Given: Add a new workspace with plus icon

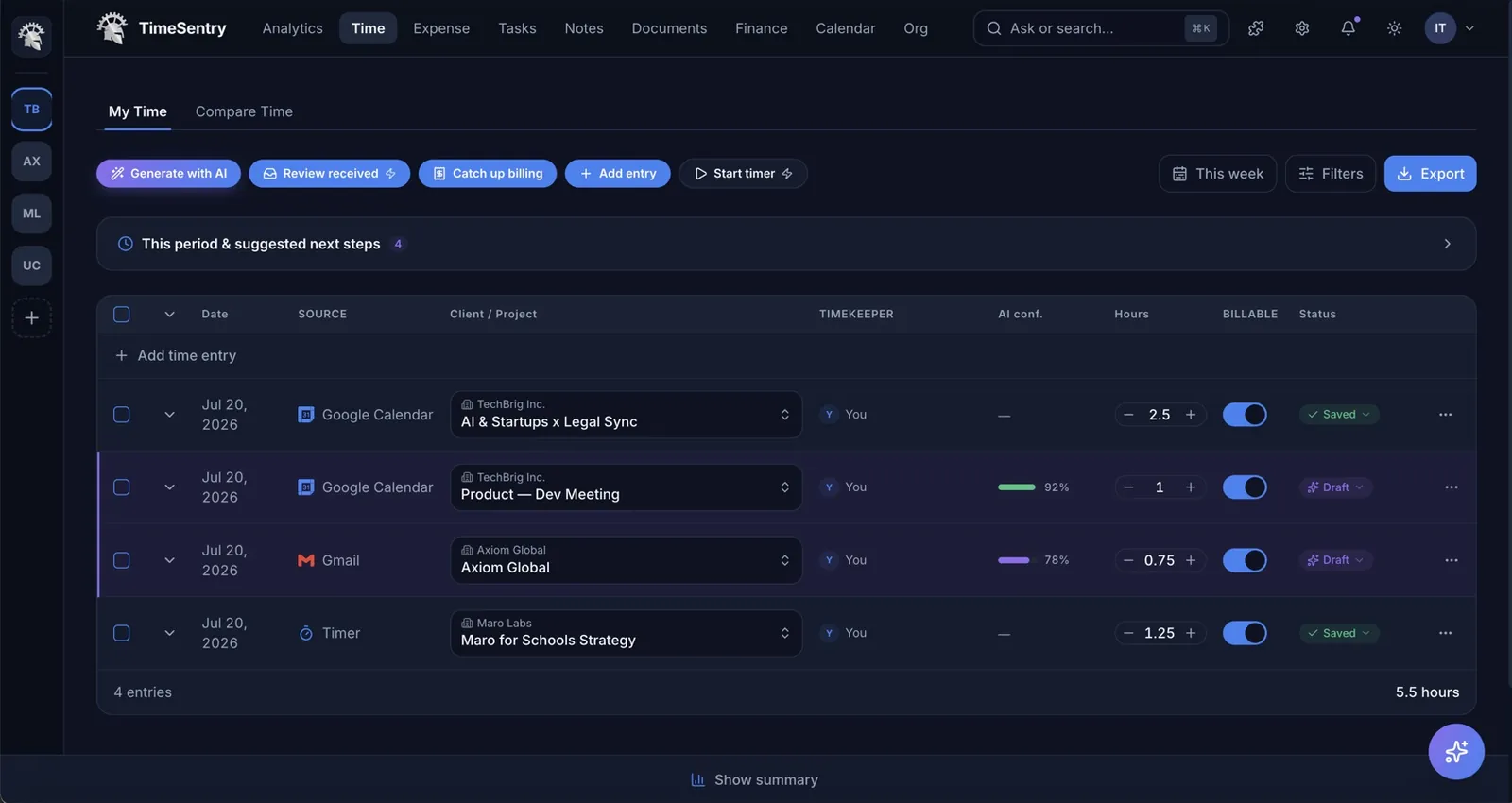Looking at the screenshot, I should (31, 318).
